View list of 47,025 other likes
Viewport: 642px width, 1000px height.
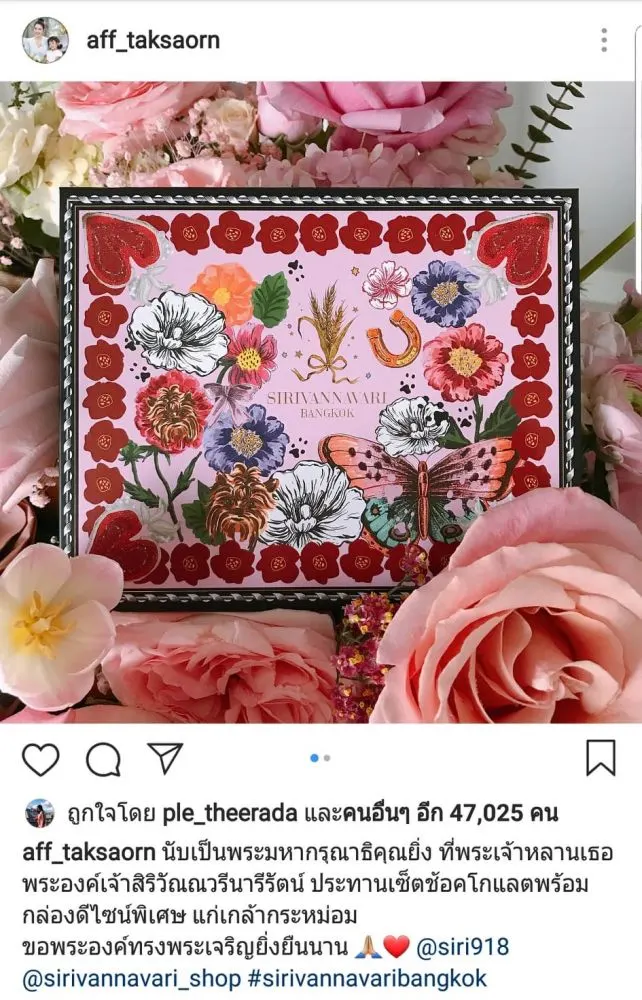point(449,813)
